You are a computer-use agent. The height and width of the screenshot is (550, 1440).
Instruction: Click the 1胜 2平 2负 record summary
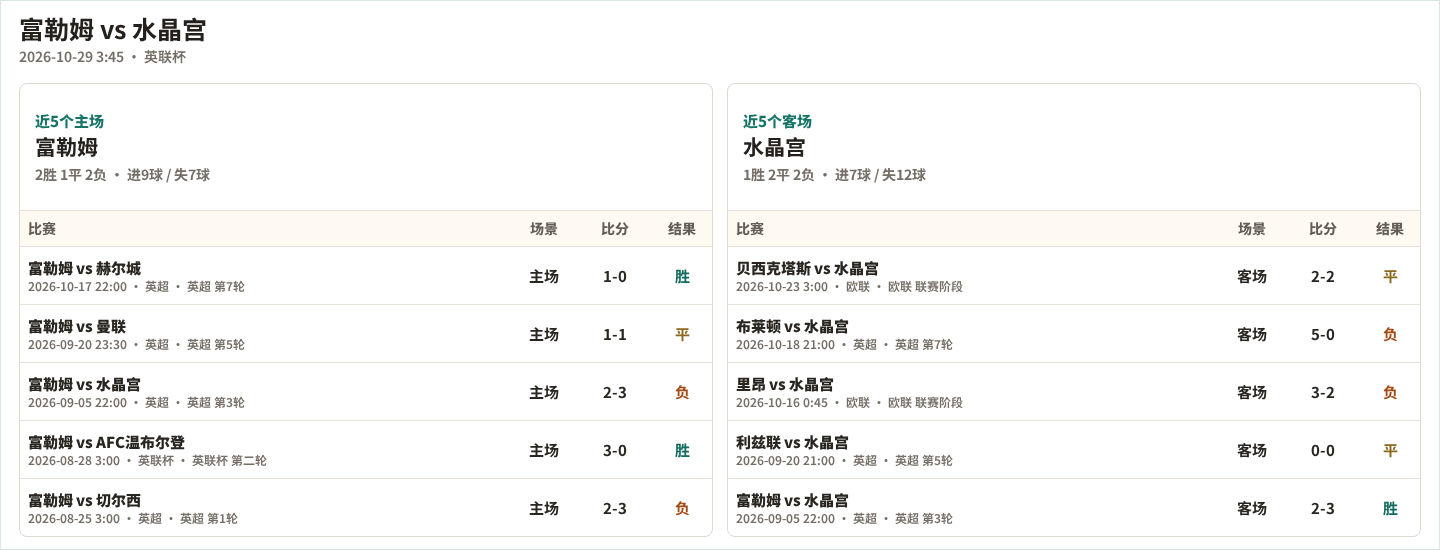pyautogui.click(x=779, y=175)
